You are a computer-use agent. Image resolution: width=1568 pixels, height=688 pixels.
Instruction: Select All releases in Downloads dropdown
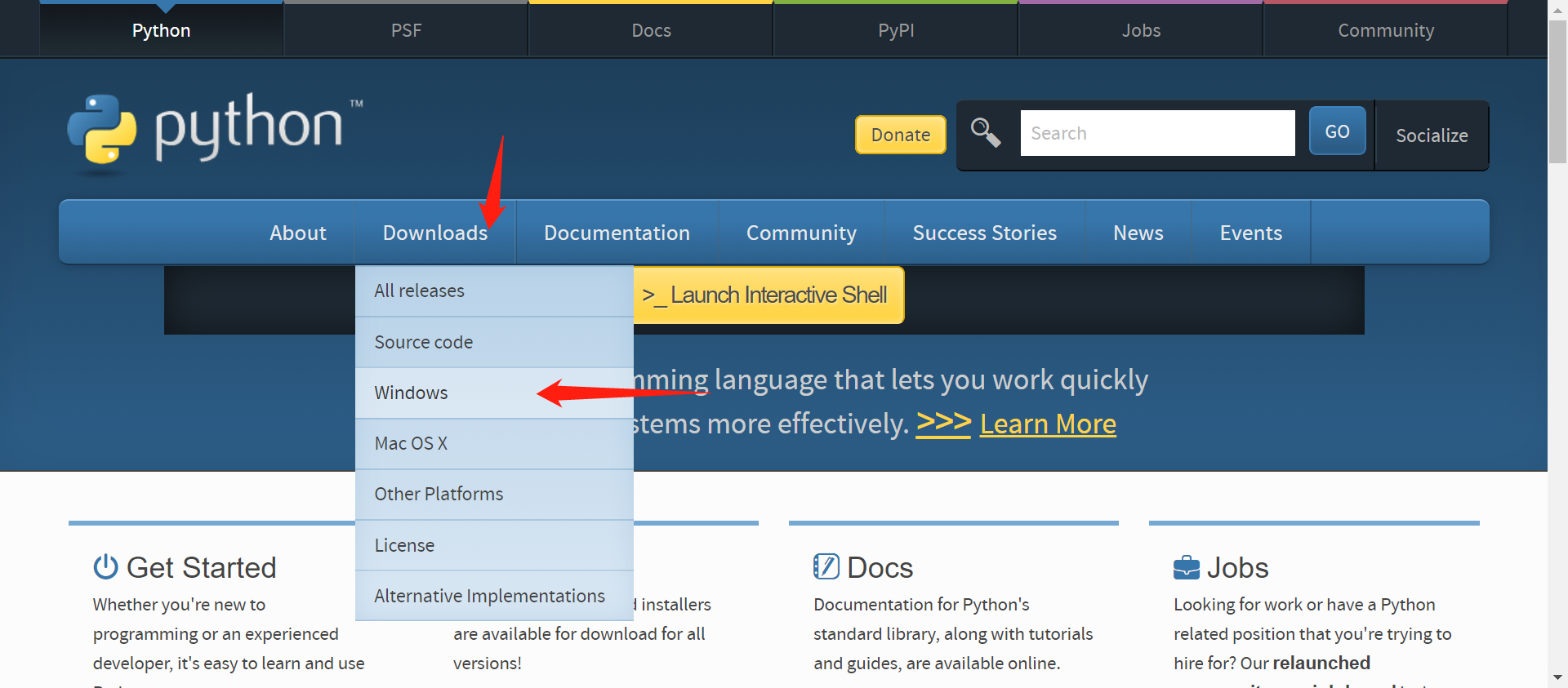494,291
